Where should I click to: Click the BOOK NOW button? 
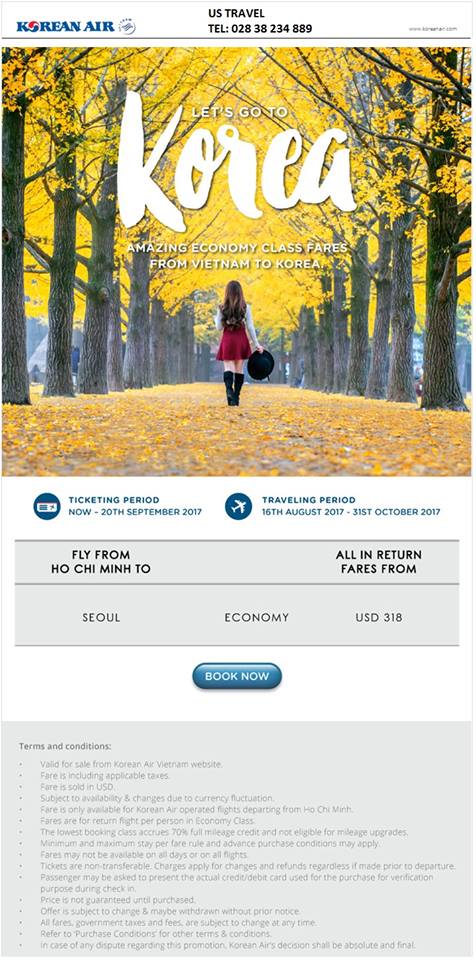point(237,676)
